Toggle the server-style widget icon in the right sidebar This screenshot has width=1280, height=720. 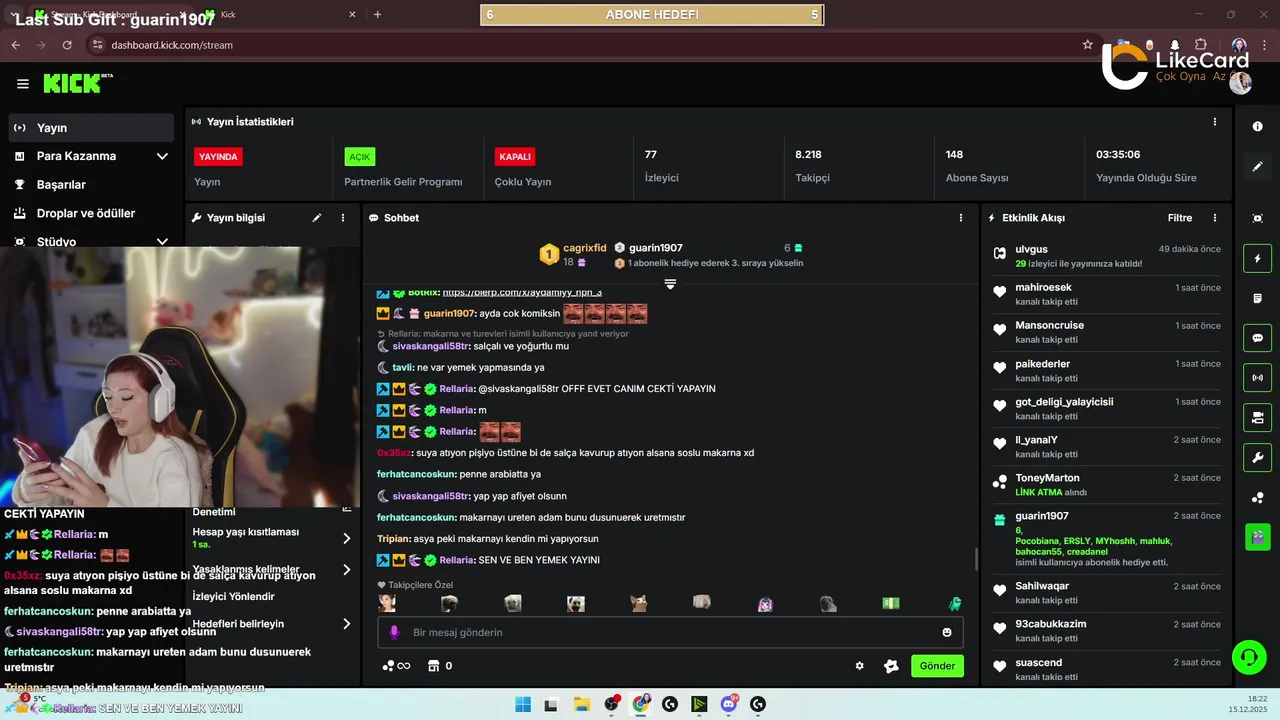[1257, 418]
